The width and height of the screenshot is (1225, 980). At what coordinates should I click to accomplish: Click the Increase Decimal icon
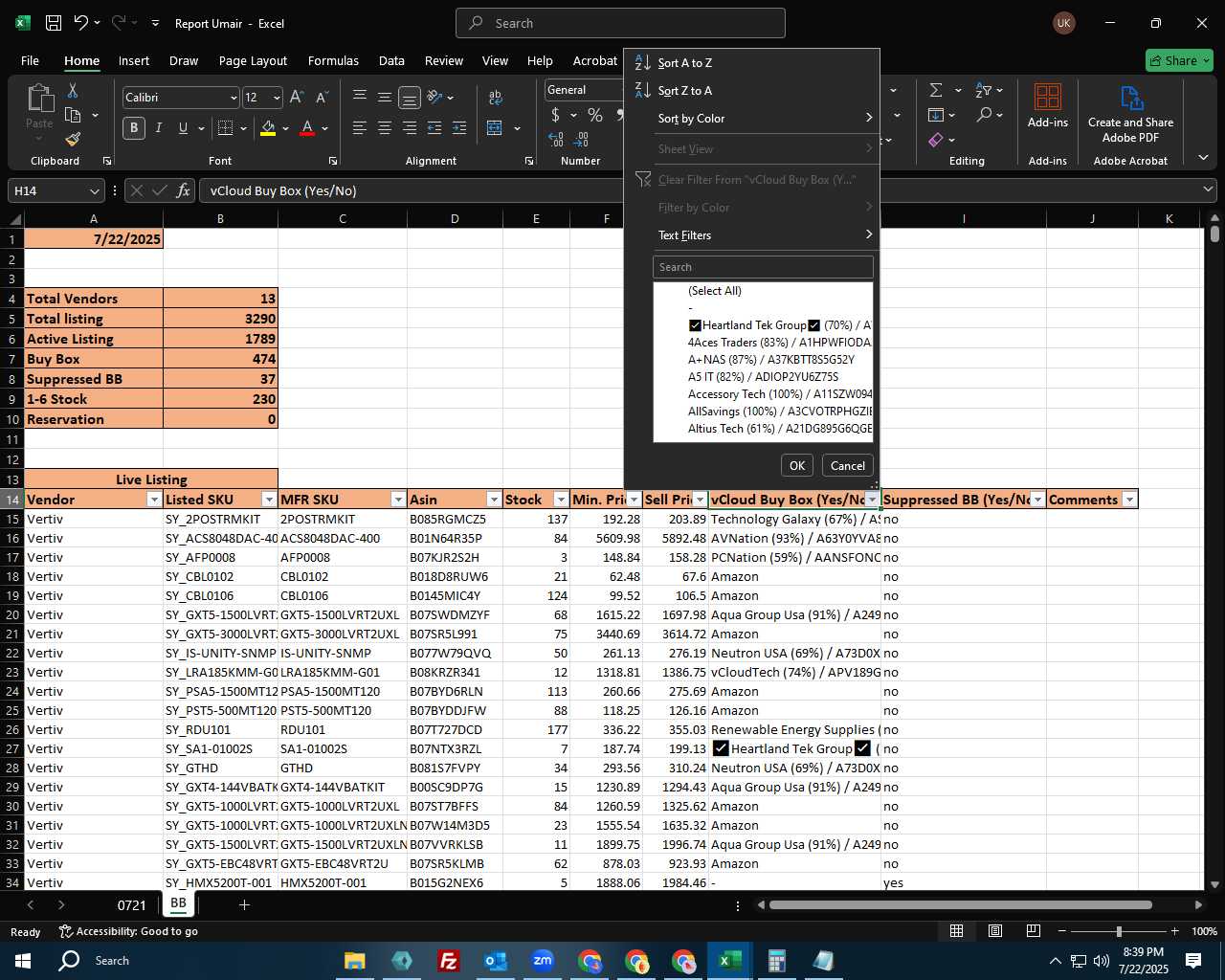(x=556, y=140)
